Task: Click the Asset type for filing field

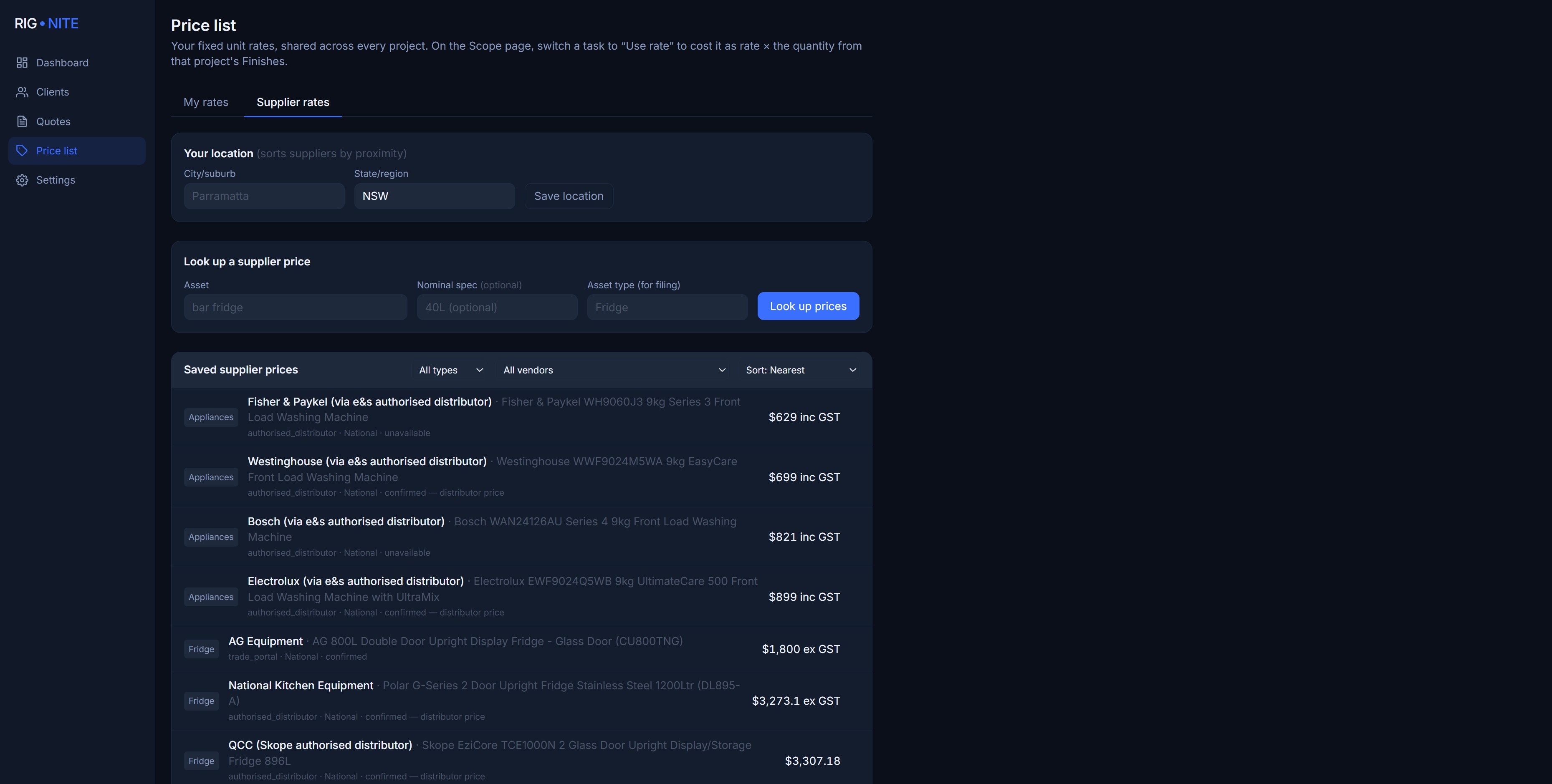Action: tap(667, 308)
